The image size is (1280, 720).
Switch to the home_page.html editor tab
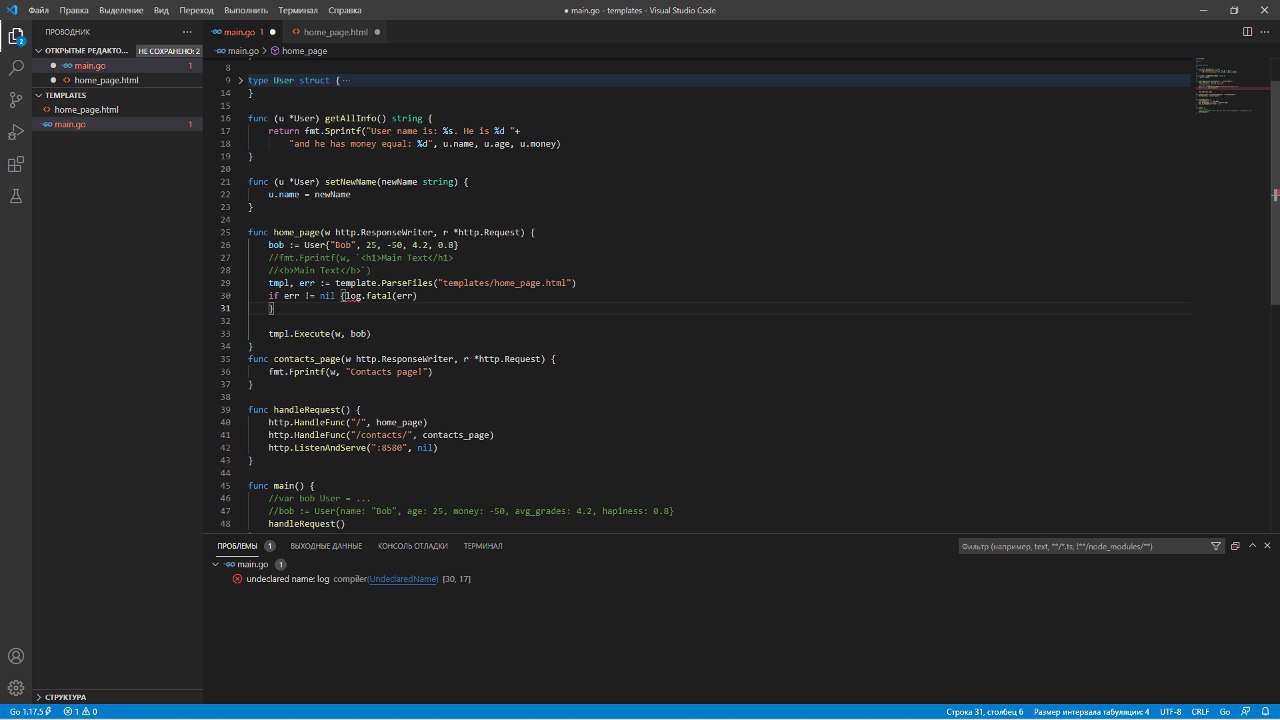pos(335,32)
